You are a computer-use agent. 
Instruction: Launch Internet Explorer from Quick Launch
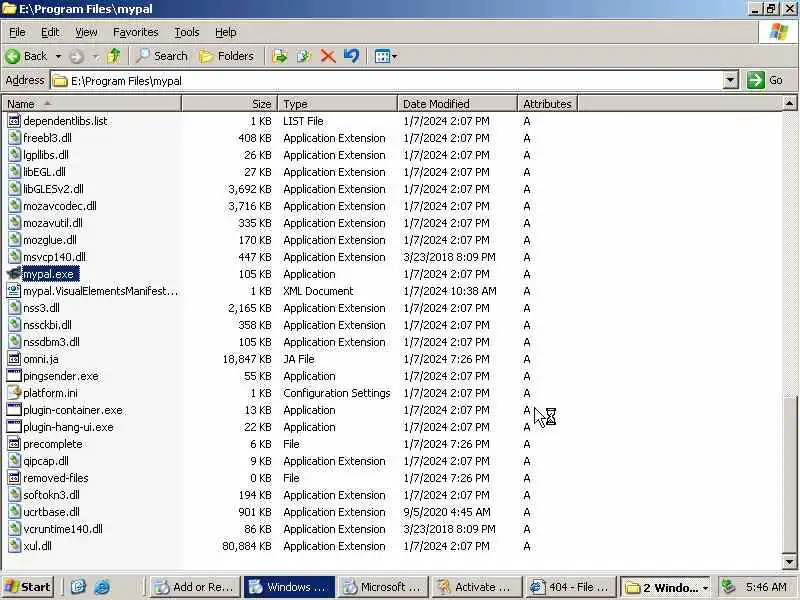coord(102,587)
